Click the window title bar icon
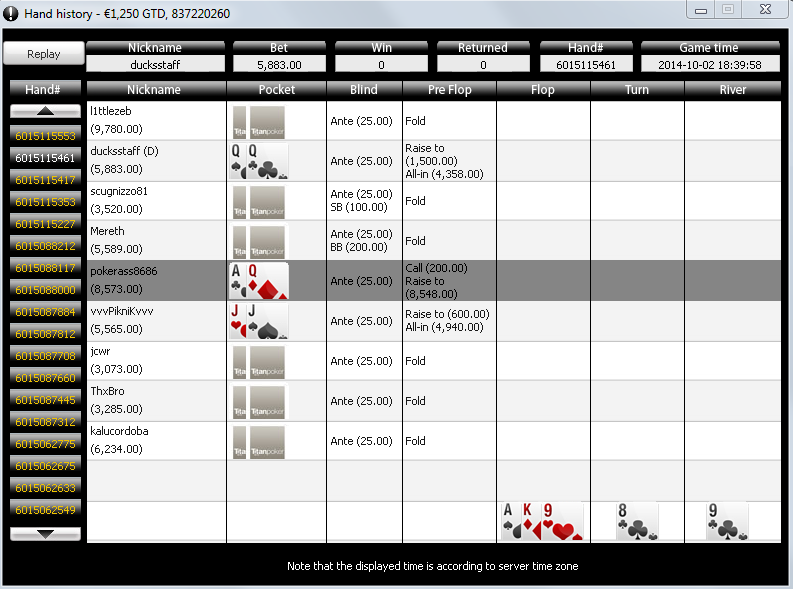The width and height of the screenshot is (793, 589). point(11,14)
